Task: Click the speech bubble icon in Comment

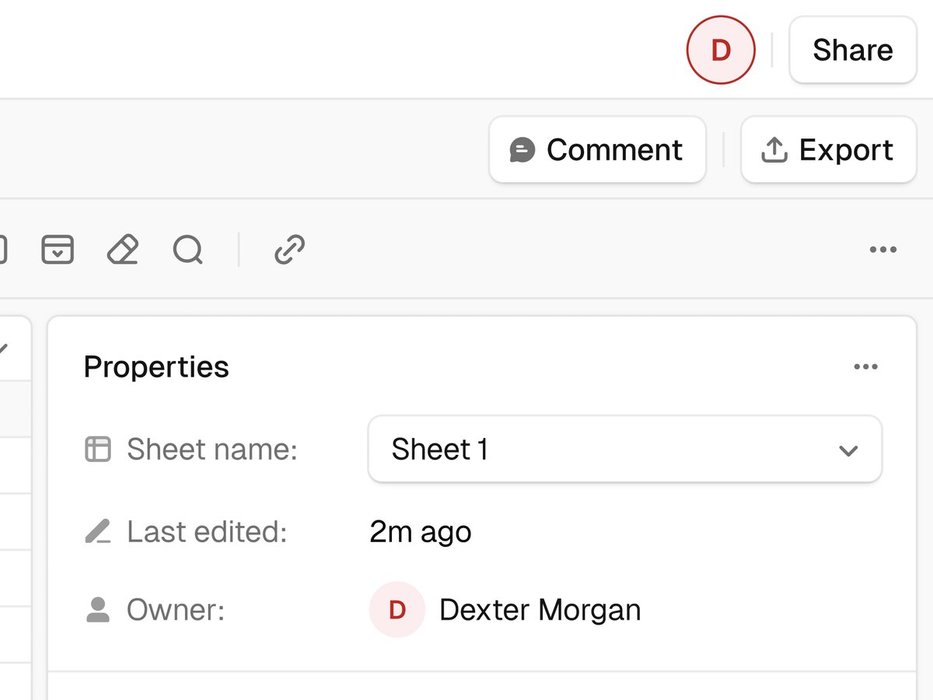Action: 522,150
